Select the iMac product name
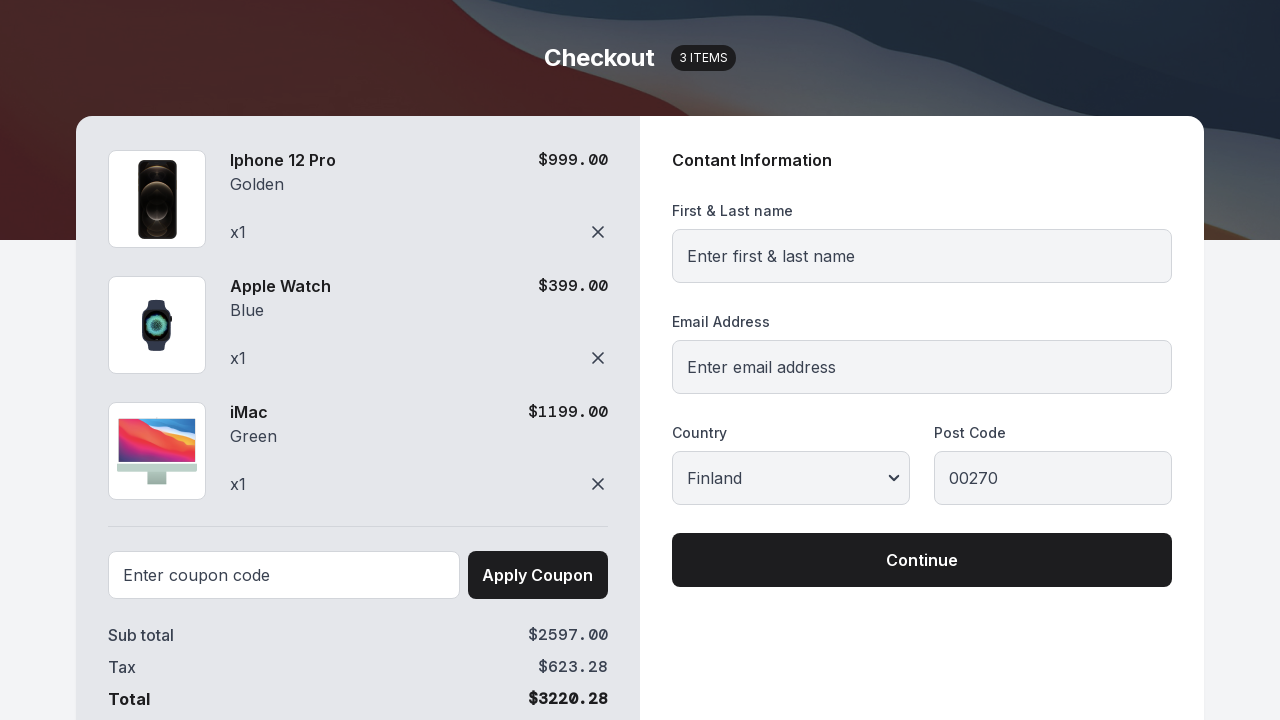The image size is (1280, 720). pos(249,412)
